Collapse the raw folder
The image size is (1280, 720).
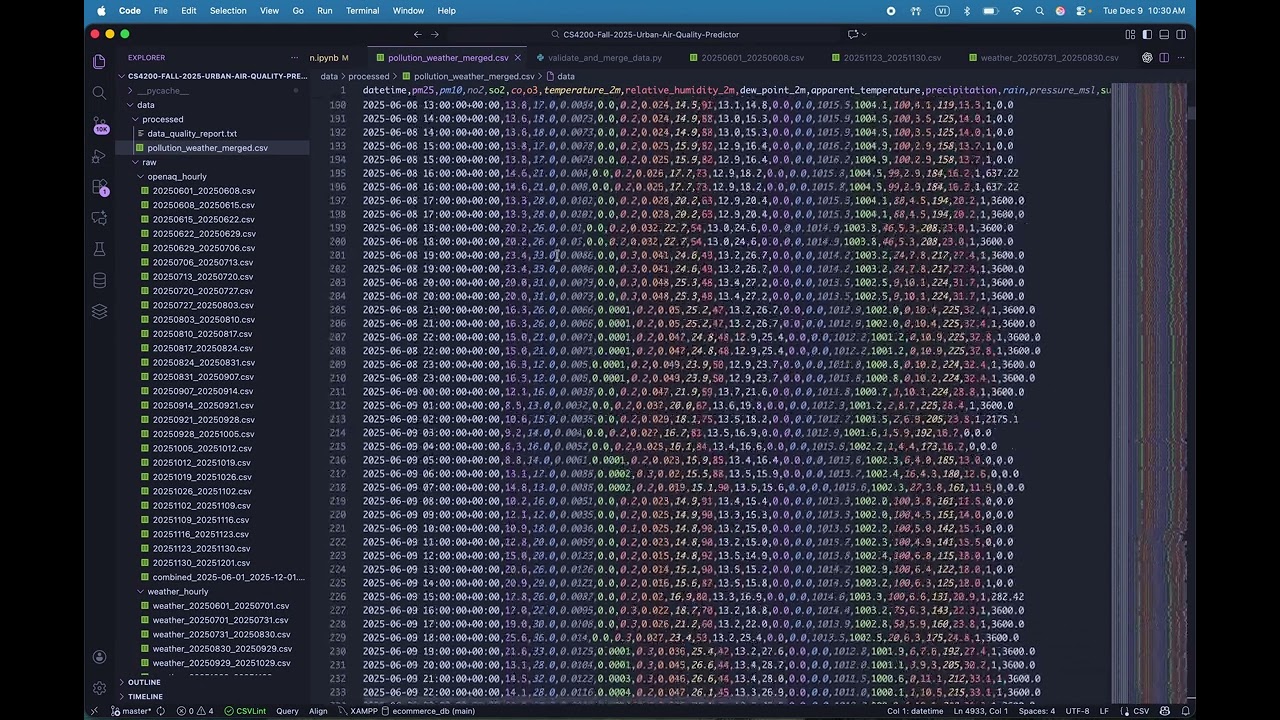135,162
